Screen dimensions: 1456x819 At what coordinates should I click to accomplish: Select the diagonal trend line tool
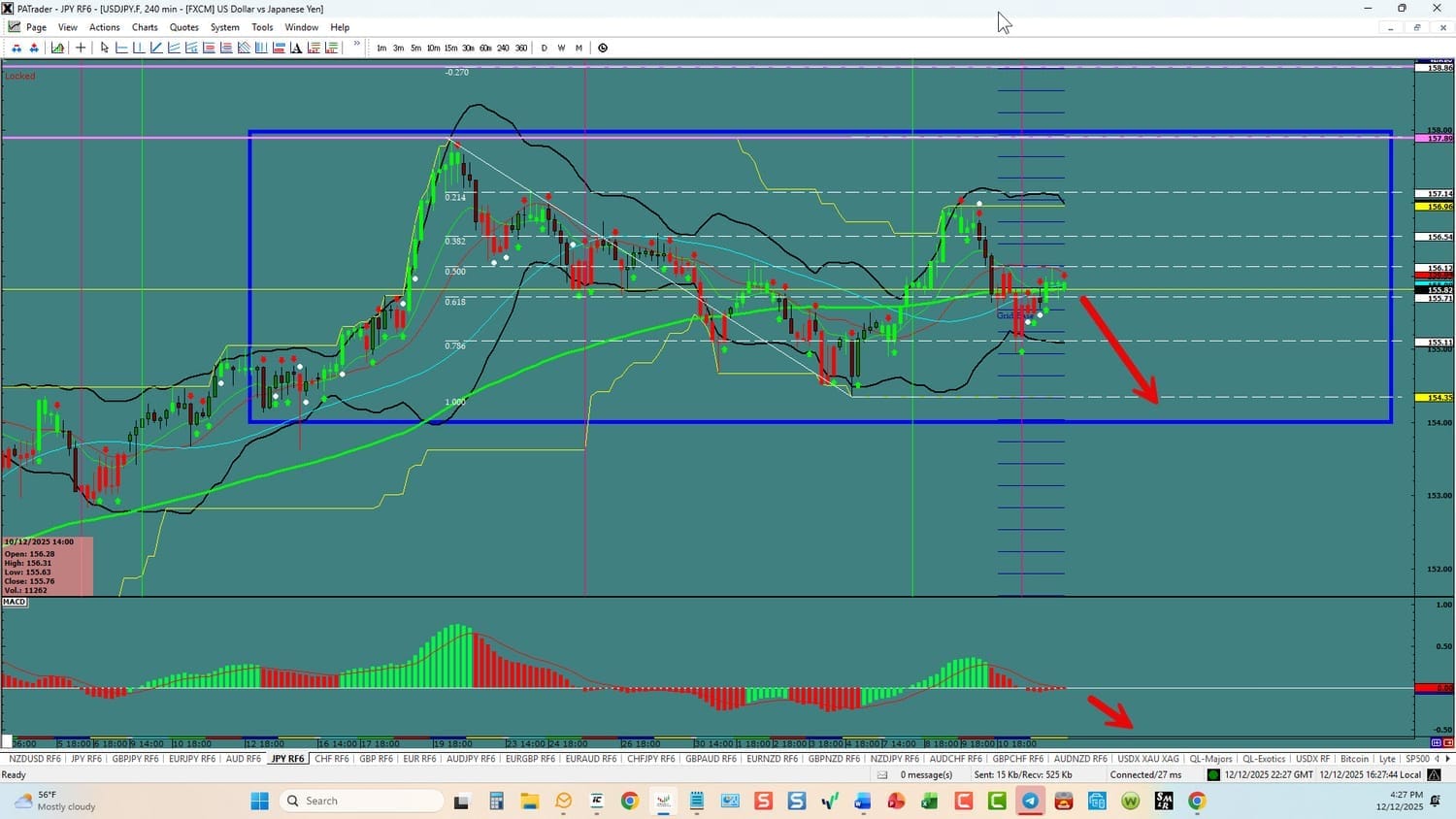156,48
